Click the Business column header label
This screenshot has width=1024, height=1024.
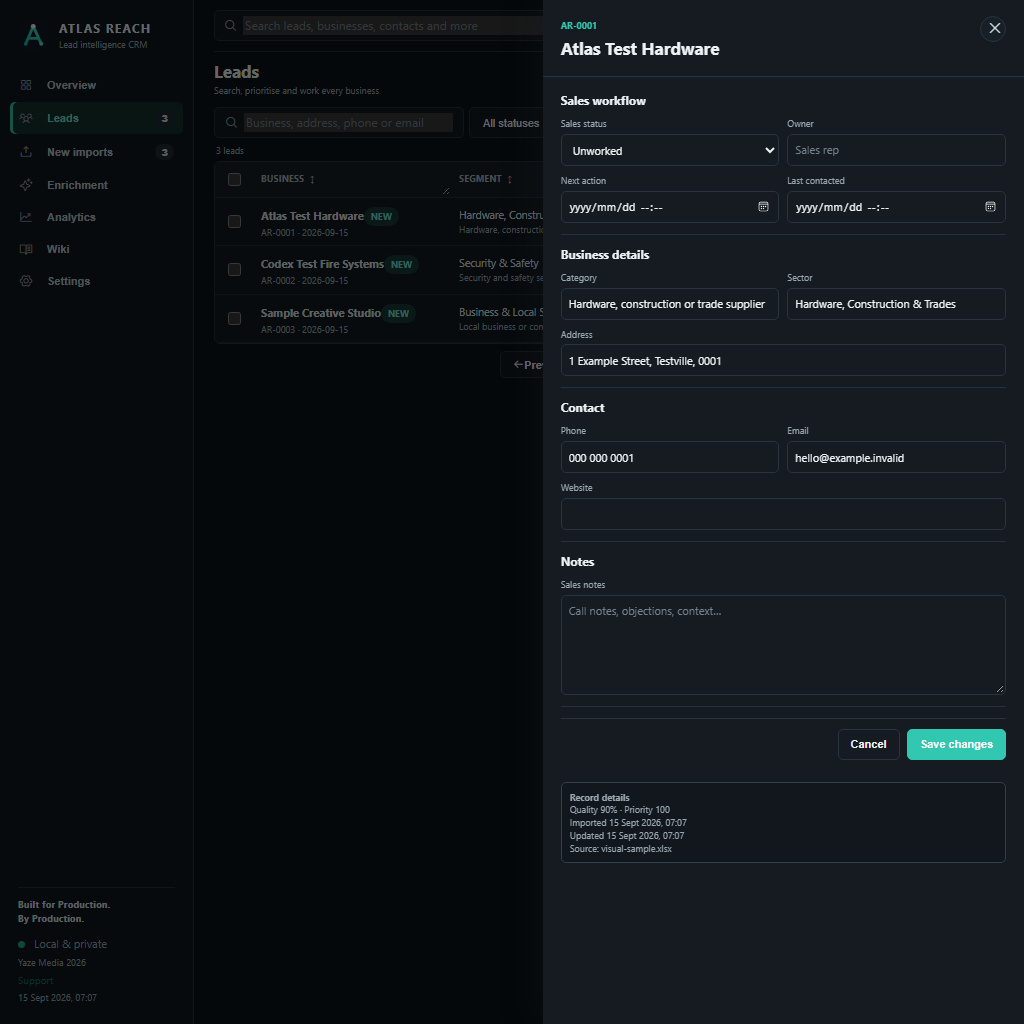tap(283, 179)
